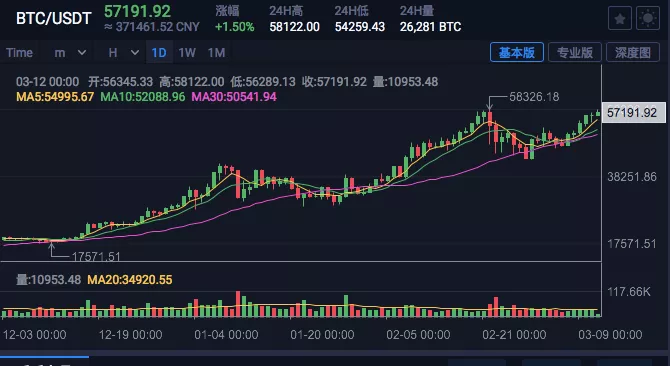Image resolution: width=670 pixels, height=366 pixels.
Task: Click the 57191.92 current price label
Action: [633, 113]
